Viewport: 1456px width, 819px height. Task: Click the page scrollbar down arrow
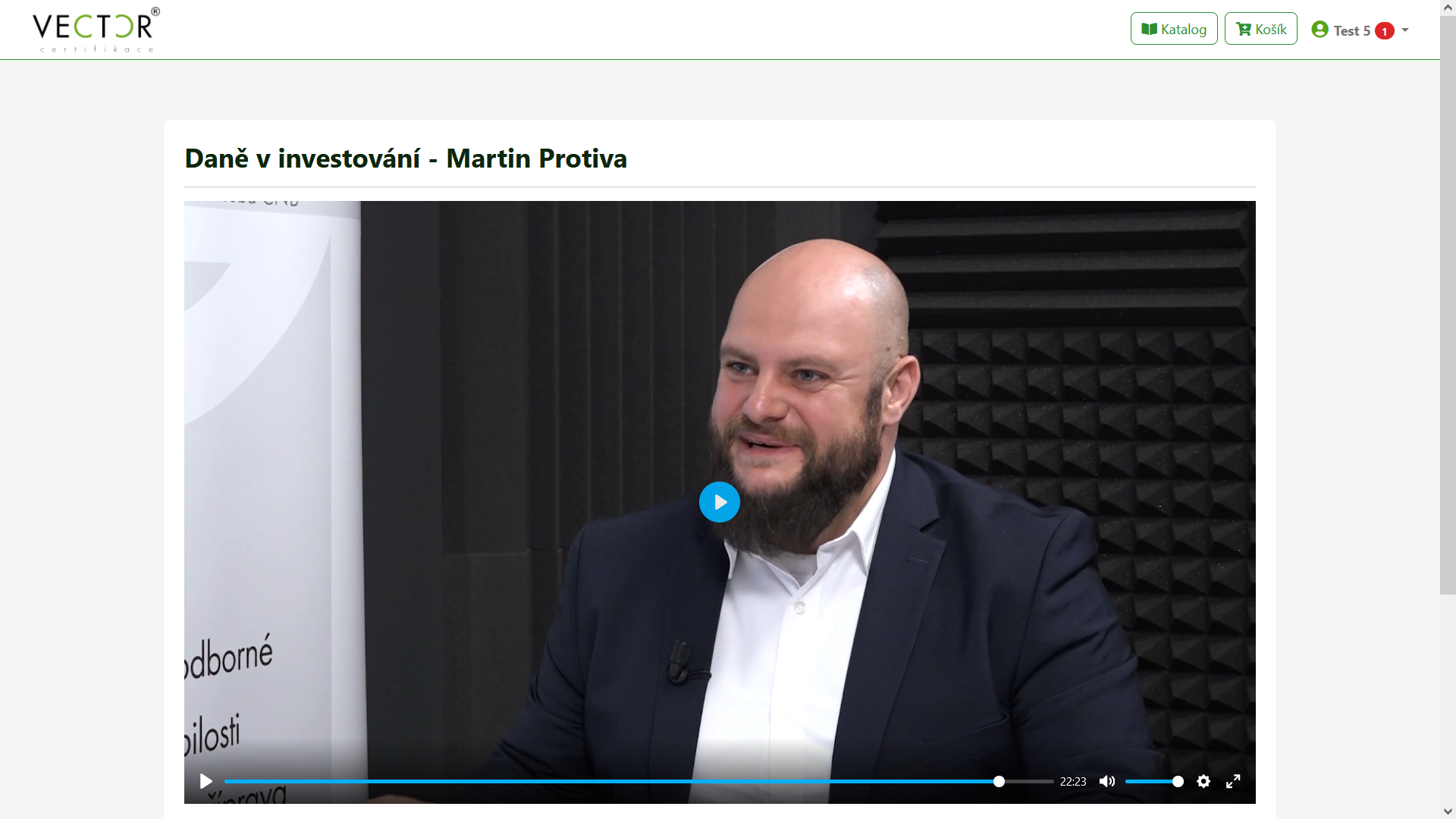(x=1448, y=811)
